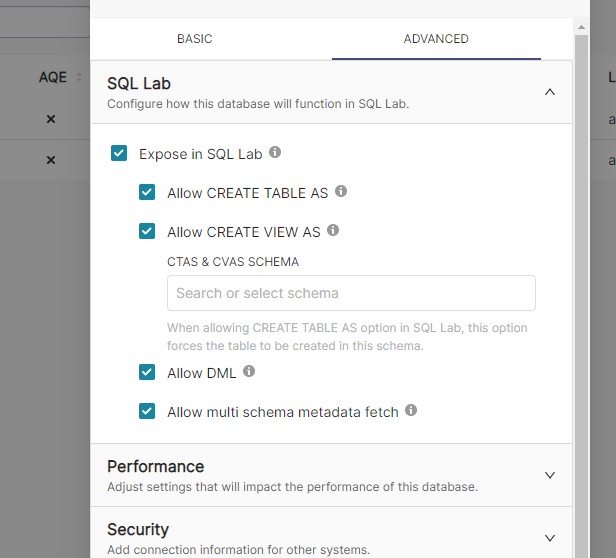Click the info icon beside Allow DML
Viewport: 616px width, 558px height.
[249, 371]
